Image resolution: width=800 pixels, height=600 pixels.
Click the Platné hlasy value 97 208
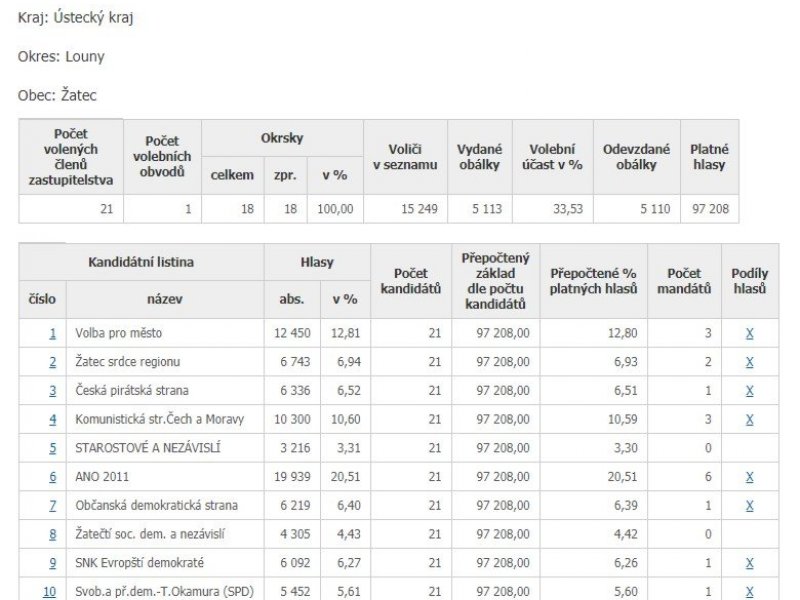[x=710, y=209]
